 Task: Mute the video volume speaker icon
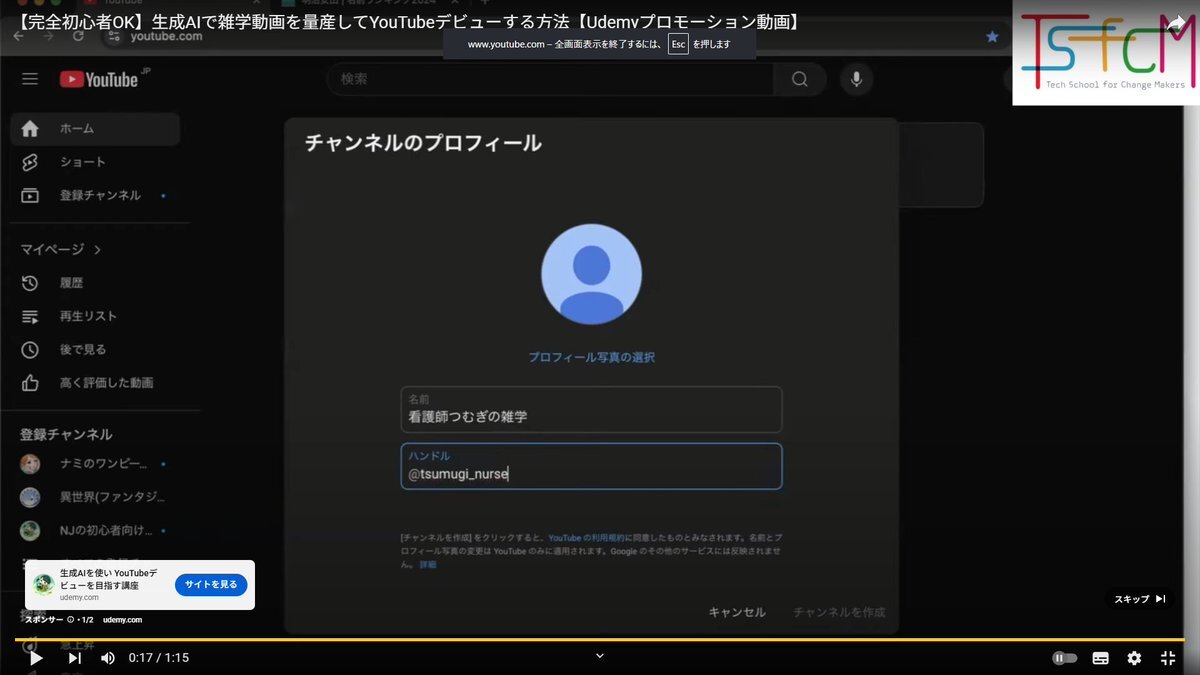(108, 658)
